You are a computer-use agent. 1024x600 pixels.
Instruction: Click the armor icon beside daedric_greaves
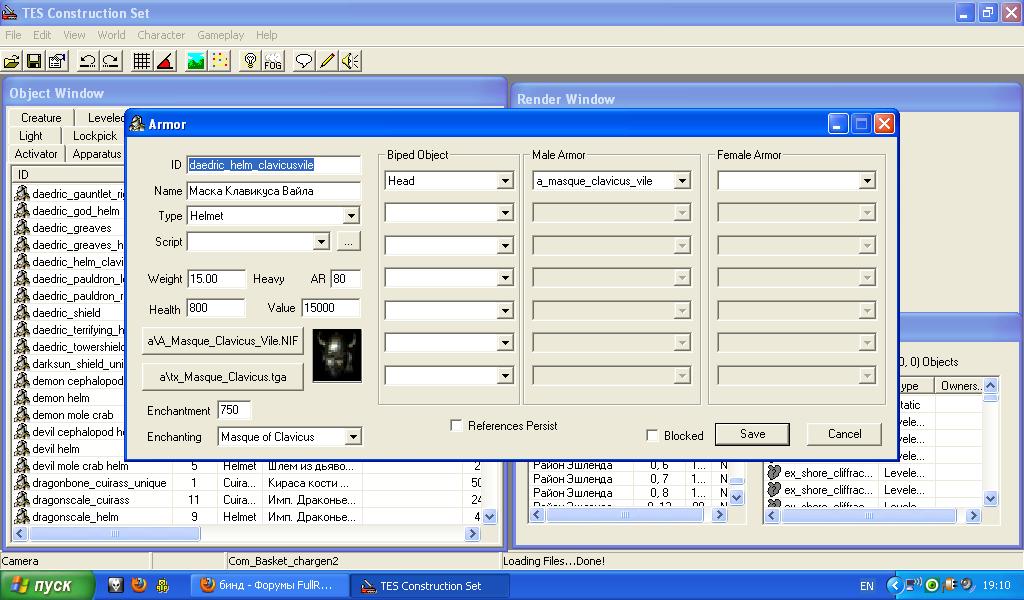click(x=22, y=227)
